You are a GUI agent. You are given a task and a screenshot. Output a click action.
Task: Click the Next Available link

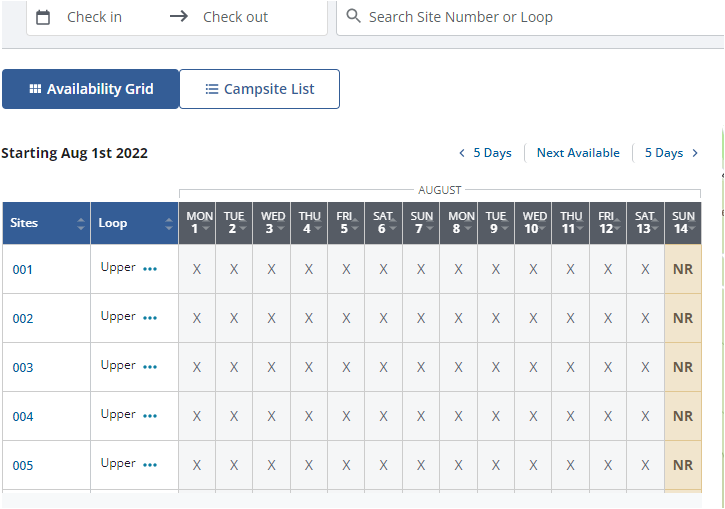tap(578, 153)
